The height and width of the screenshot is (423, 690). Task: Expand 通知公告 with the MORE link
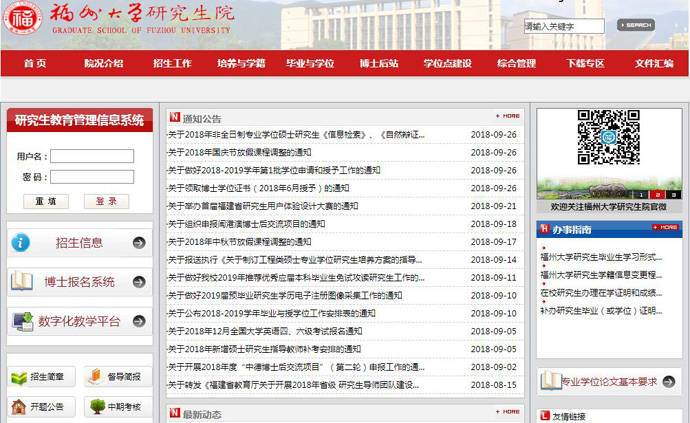coord(507,116)
